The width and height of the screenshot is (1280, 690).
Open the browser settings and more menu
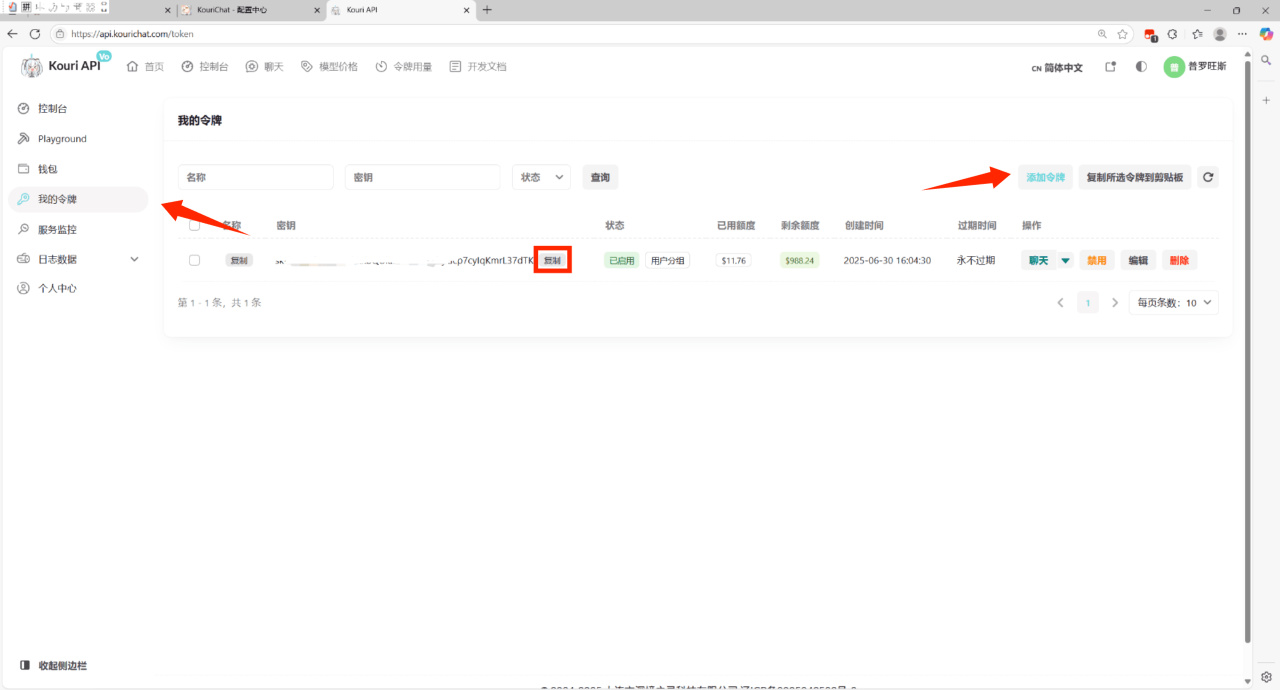[x=1243, y=33]
